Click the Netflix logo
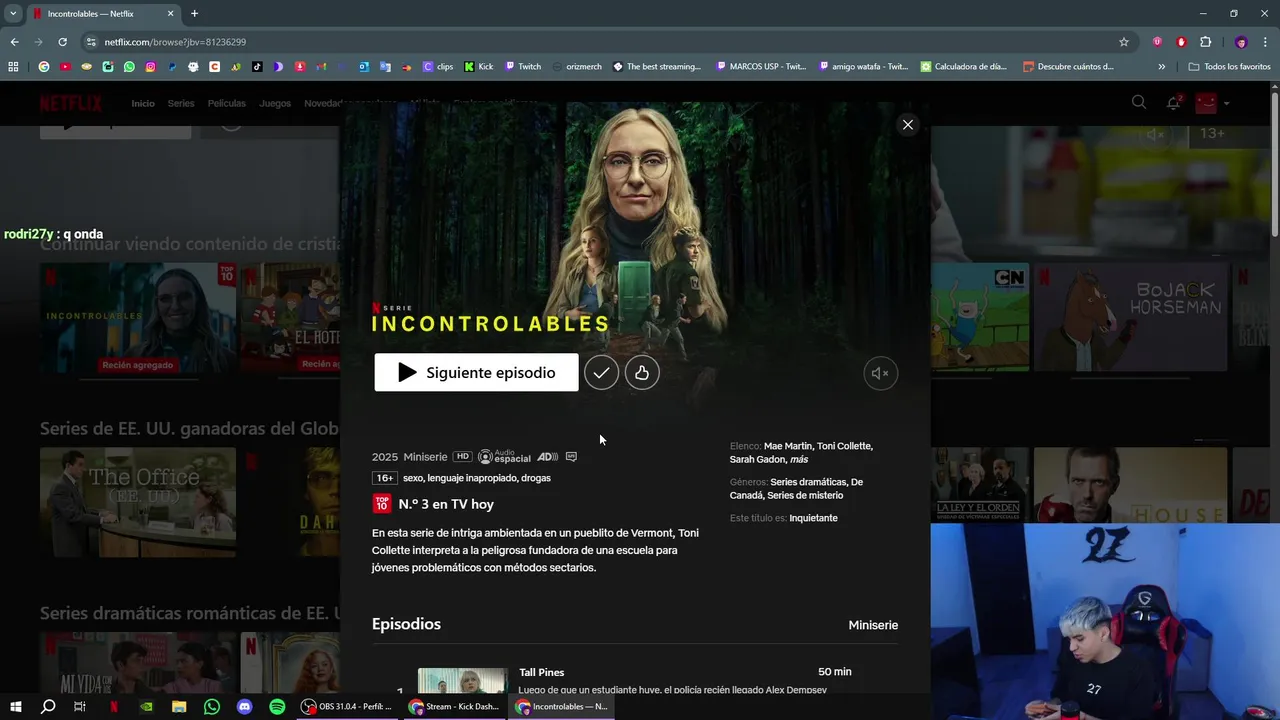The width and height of the screenshot is (1280, 720). pyautogui.click(x=70, y=103)
